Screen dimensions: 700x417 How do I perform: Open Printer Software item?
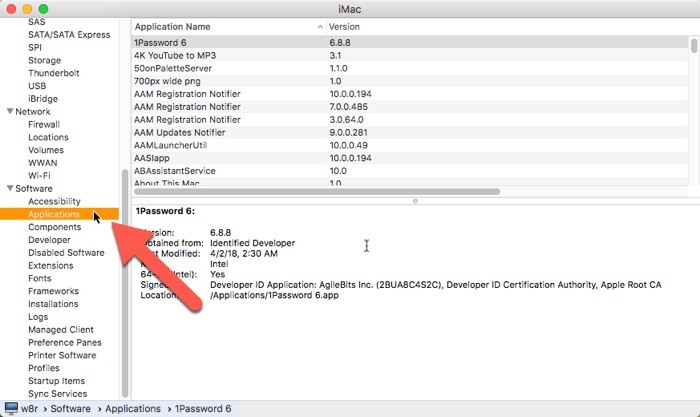pos(62,355)
